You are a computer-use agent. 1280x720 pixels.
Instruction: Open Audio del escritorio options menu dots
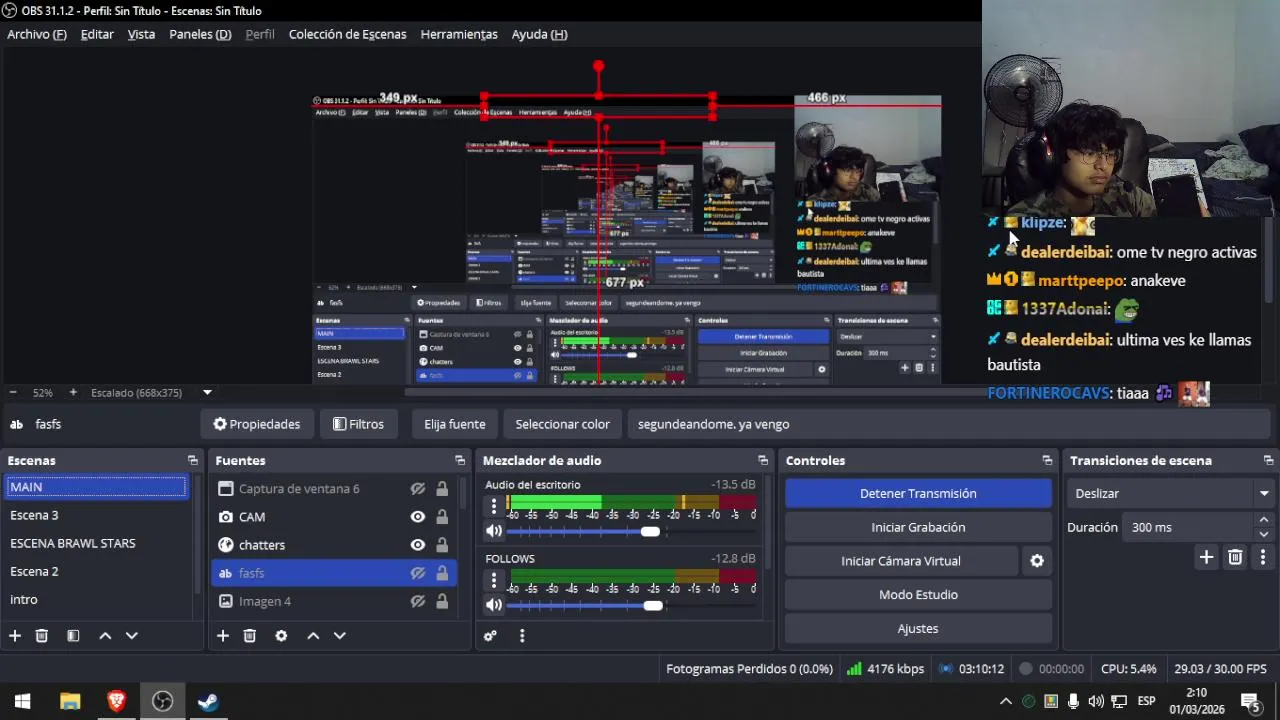click(x=493, y=507)
